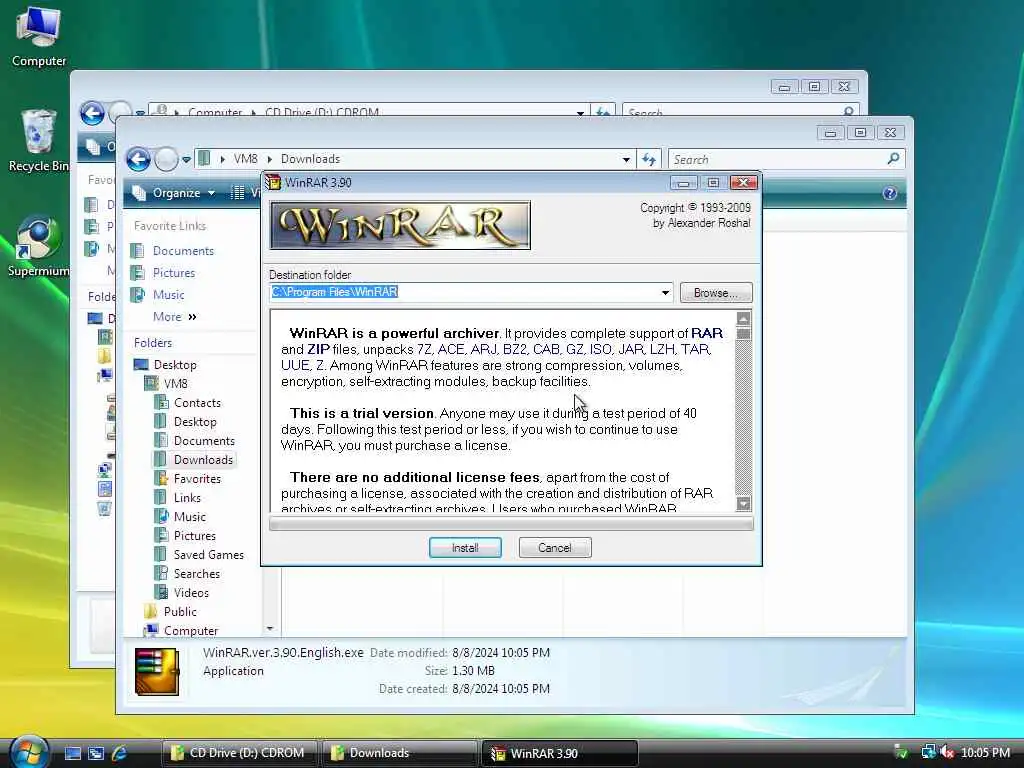This screenshot has height=768, width=1024.
Task: Click Refresh icon in Downloads window
Action: pos(648,159)
